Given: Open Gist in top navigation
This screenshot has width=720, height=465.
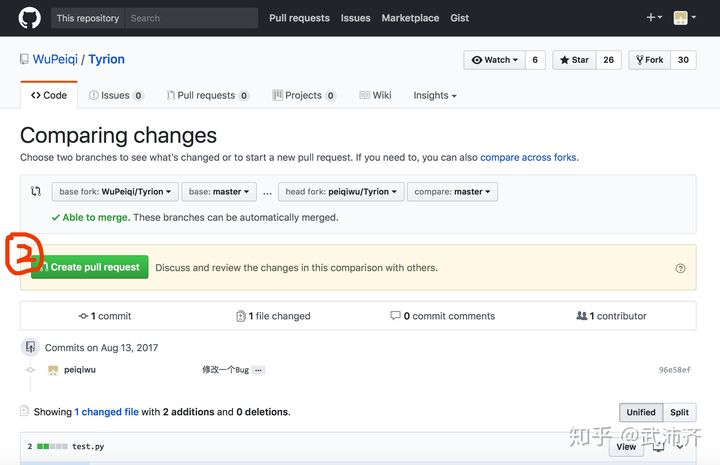Looking at the screenshot, I should pos(460,18).
